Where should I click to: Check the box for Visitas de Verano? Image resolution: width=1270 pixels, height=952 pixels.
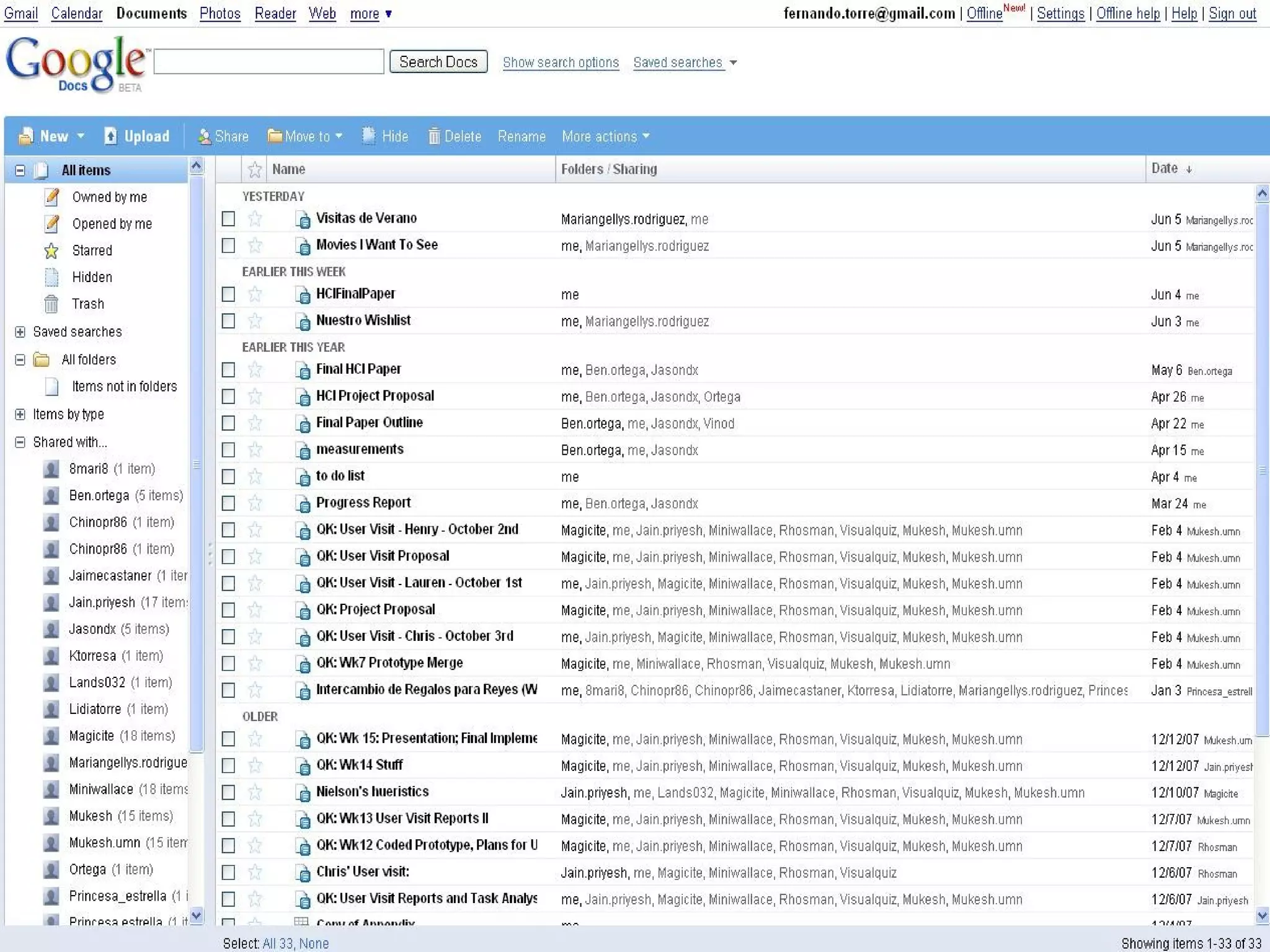pyautogui.click(x=228, y=219)
